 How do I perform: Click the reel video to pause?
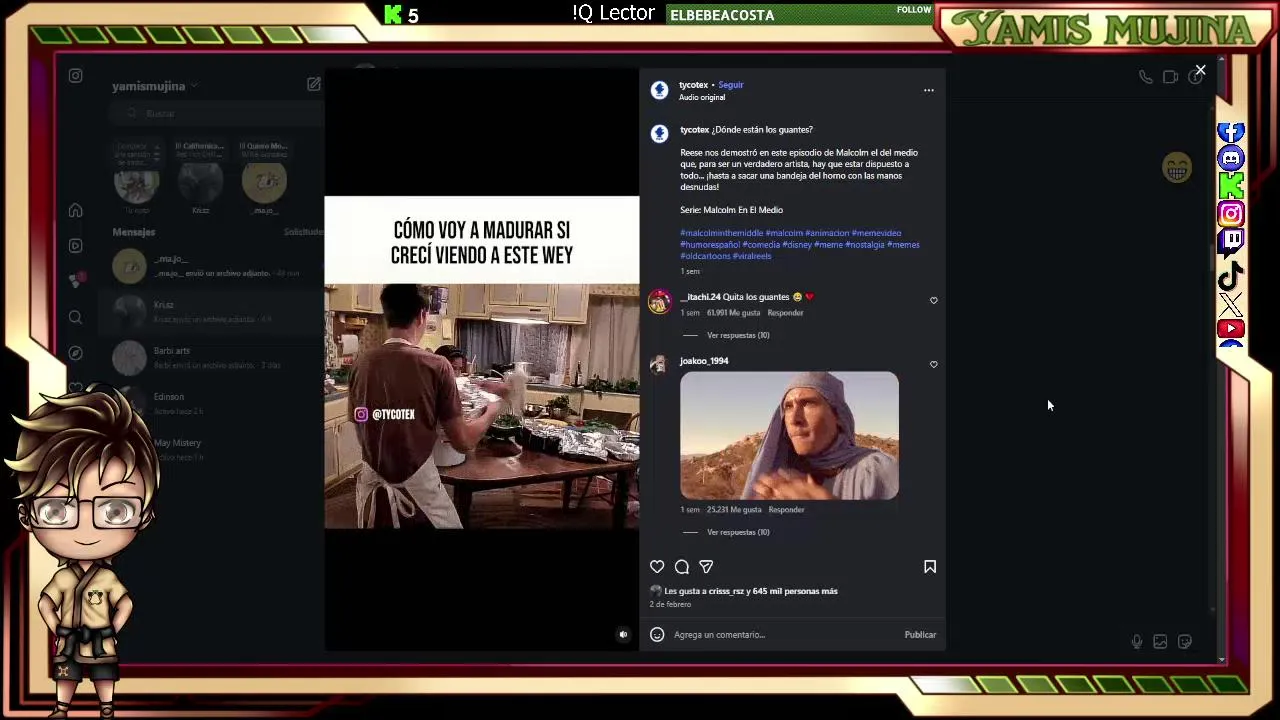tap(481, 362)
